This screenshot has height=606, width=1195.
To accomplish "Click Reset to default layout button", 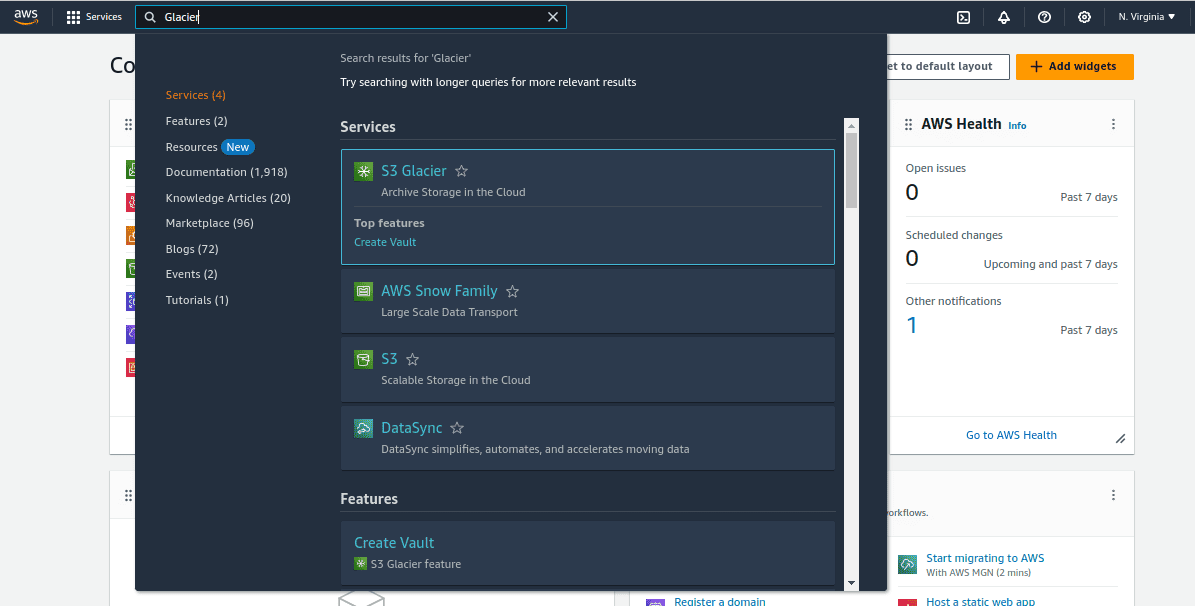I will point(948,66).
